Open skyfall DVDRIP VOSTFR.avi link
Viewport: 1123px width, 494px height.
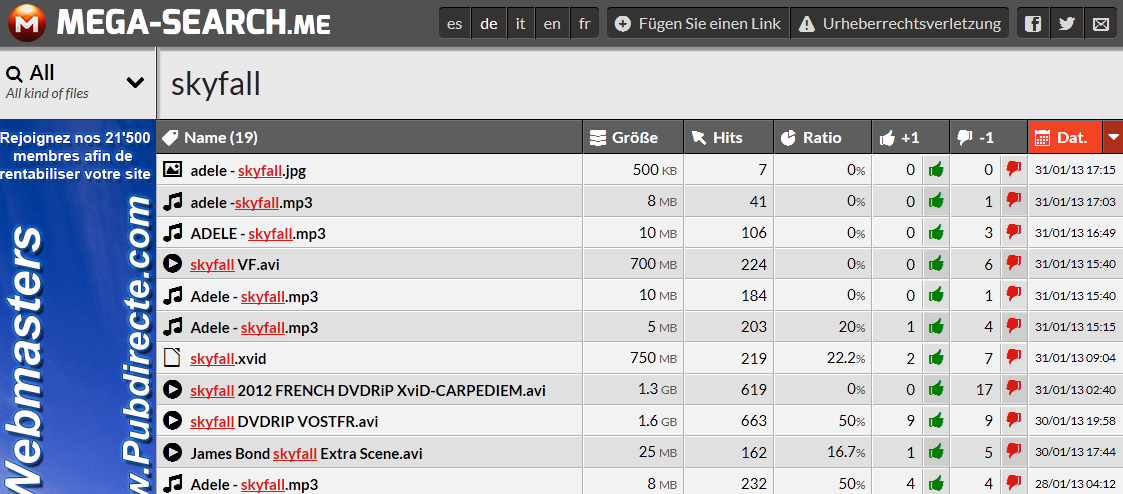(284, 422)
